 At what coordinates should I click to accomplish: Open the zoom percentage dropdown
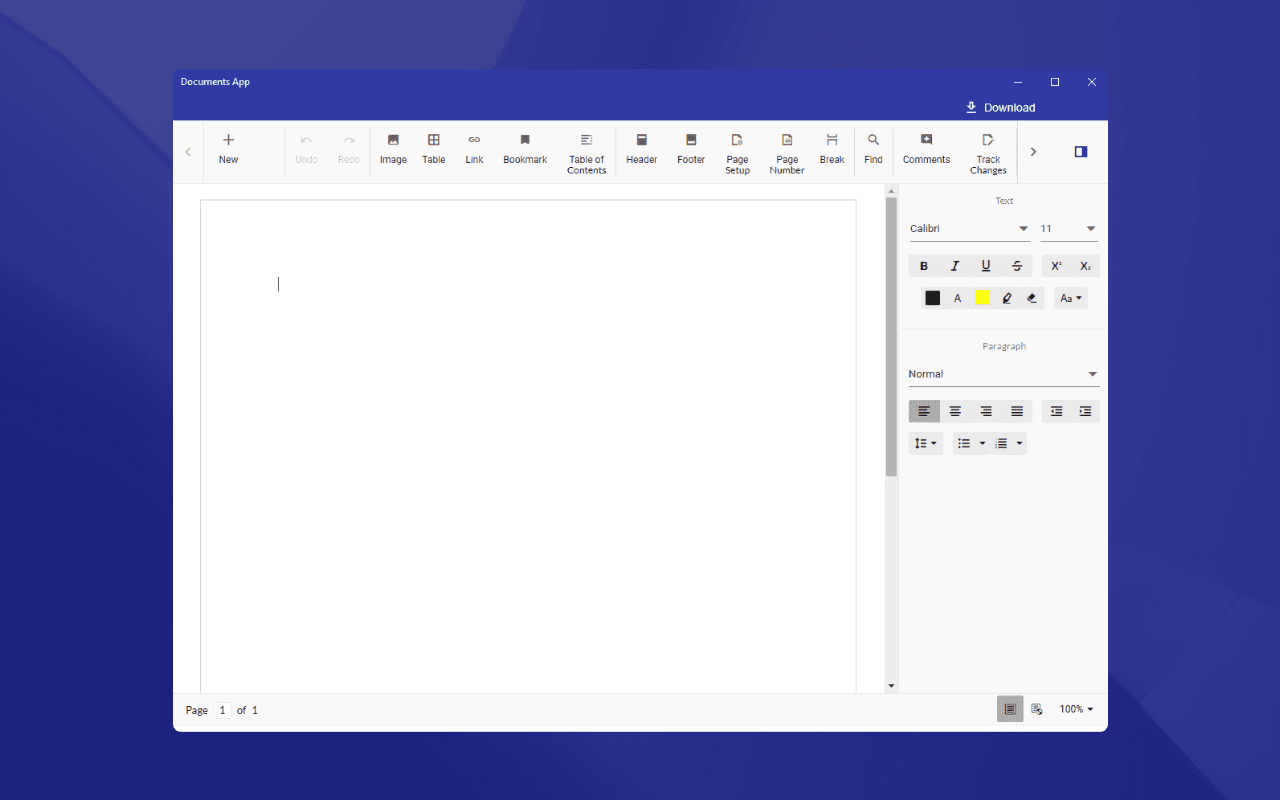click(x=1076, y=709)
